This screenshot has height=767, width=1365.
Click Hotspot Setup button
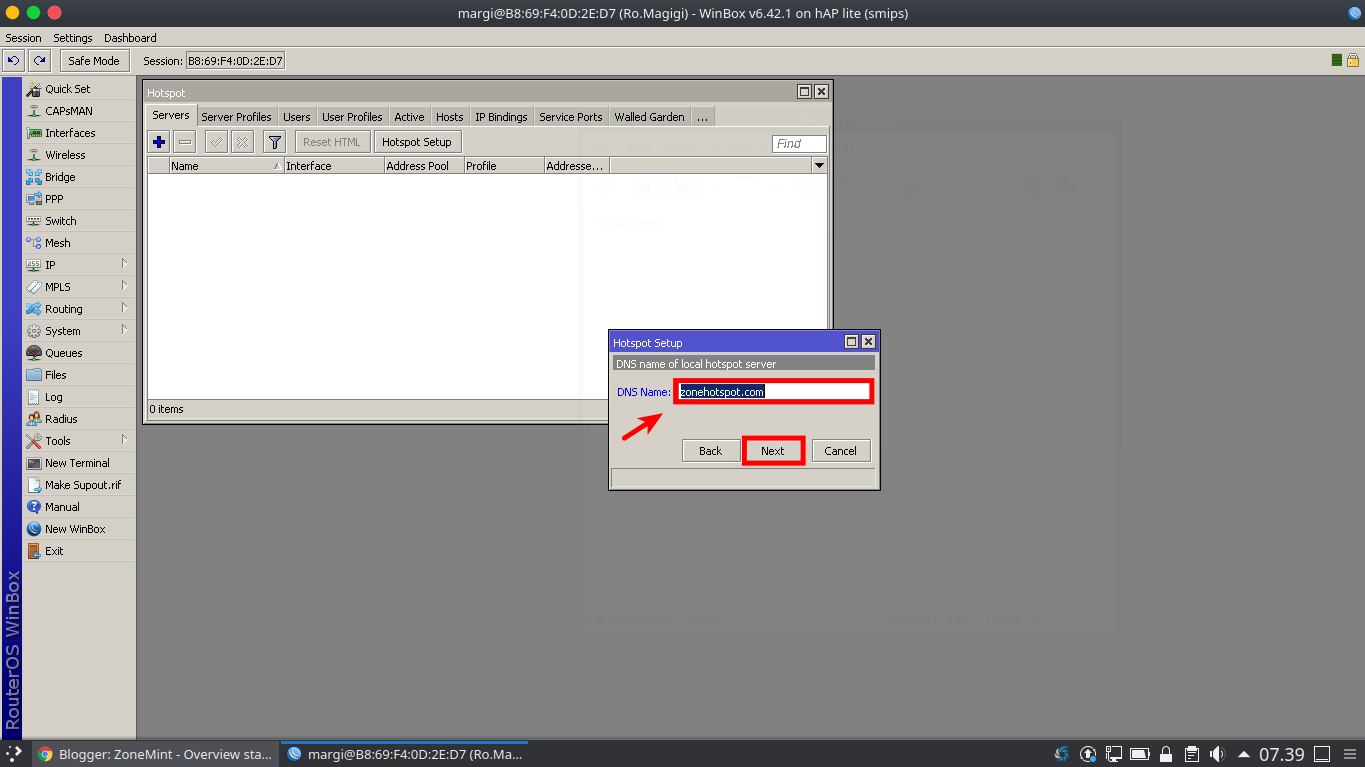(417, 142)
